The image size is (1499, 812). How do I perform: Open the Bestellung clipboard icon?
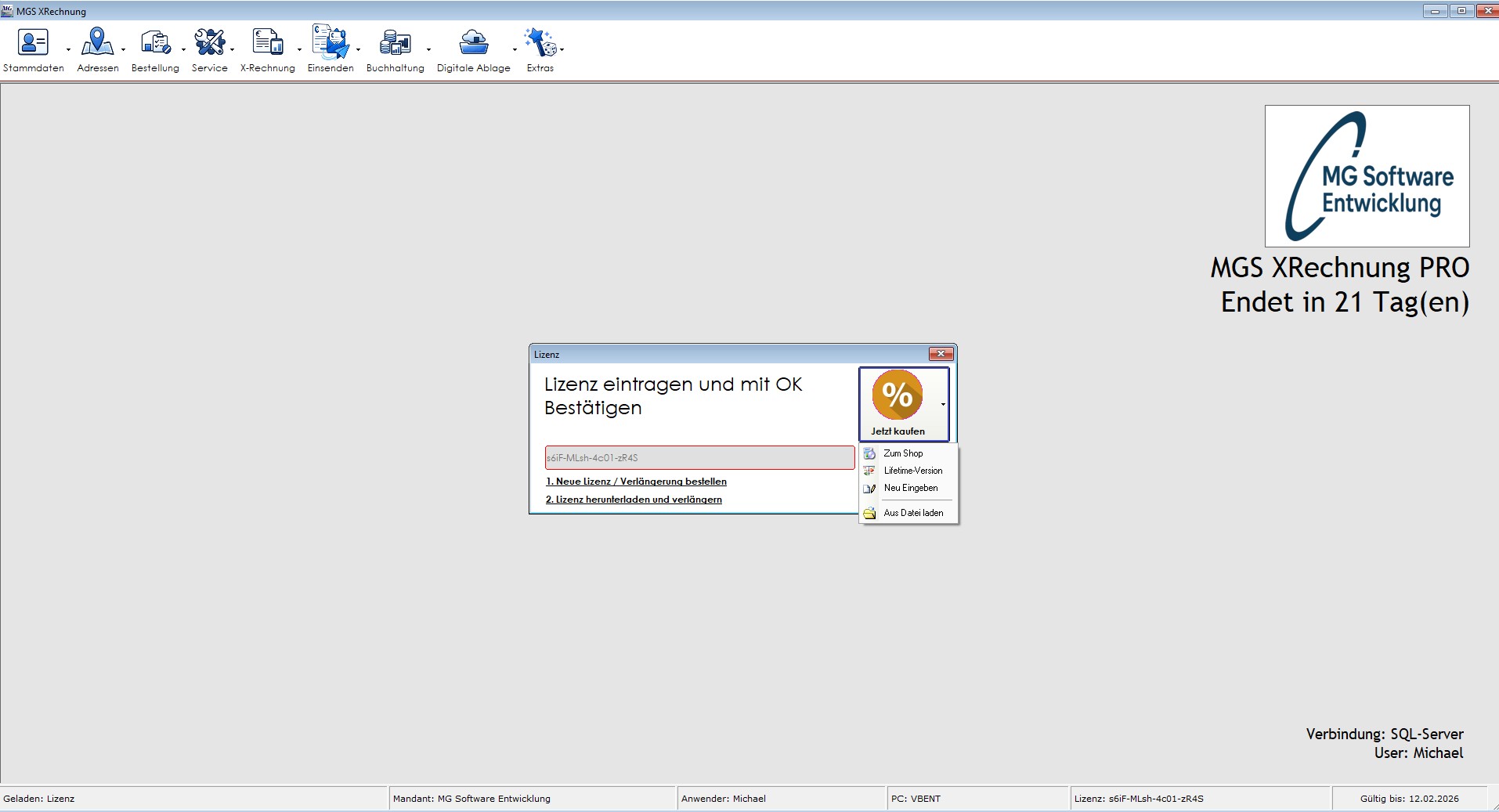click(155, 43)
